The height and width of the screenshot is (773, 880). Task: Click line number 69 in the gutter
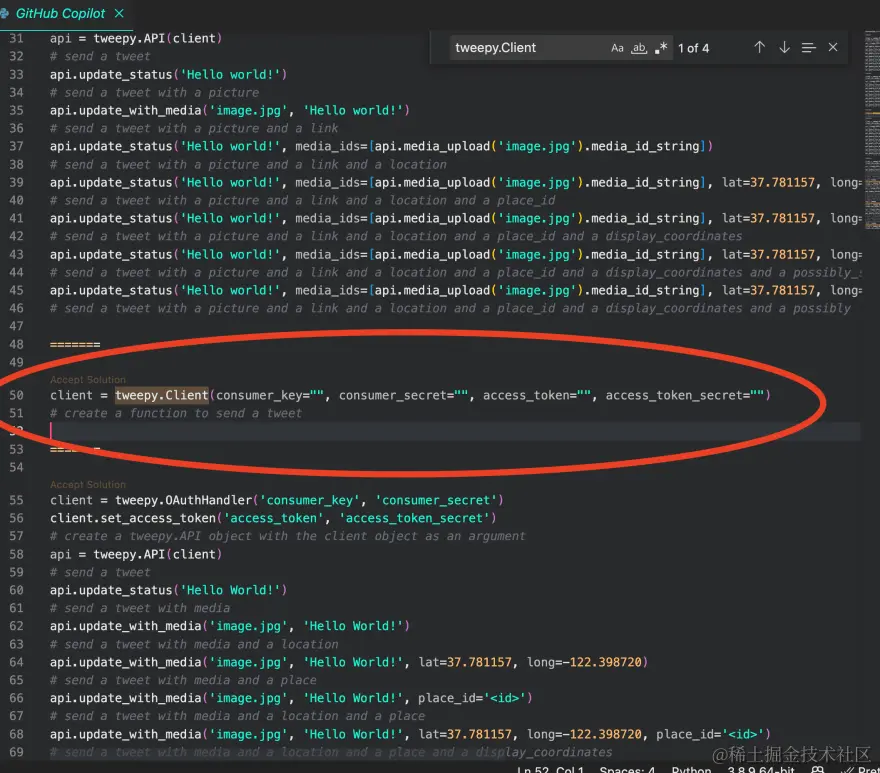click(16, 752)
